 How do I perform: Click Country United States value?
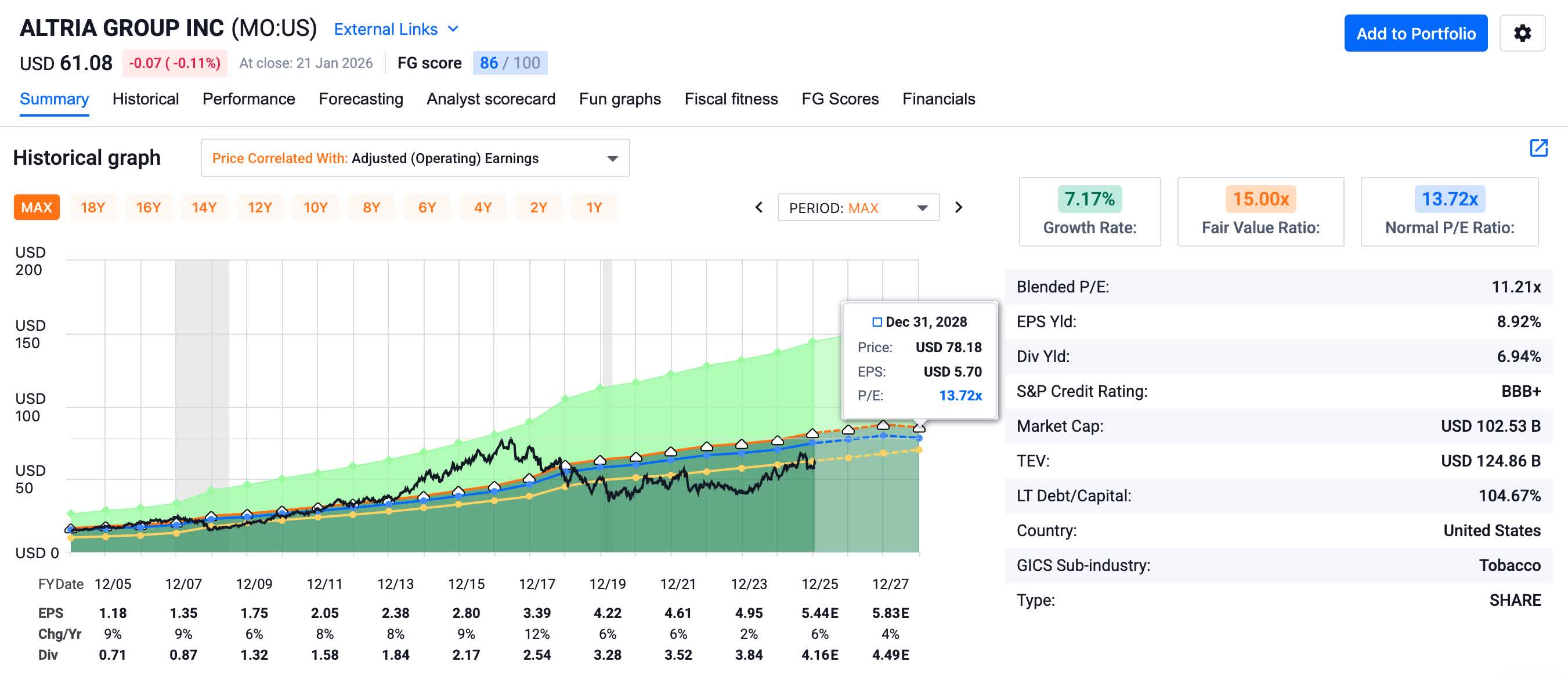pyautogui.click(x=1491, y=530)
